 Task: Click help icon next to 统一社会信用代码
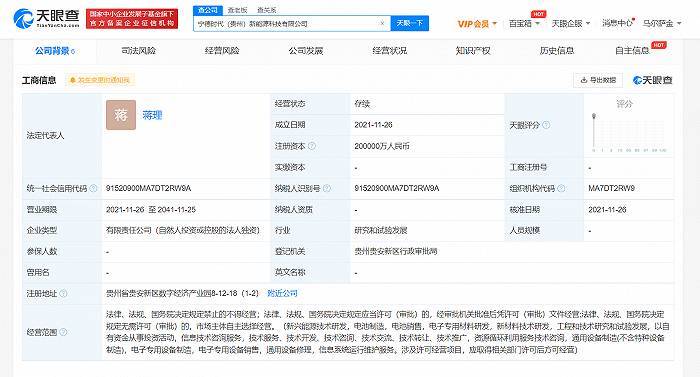tap(93, 188)
